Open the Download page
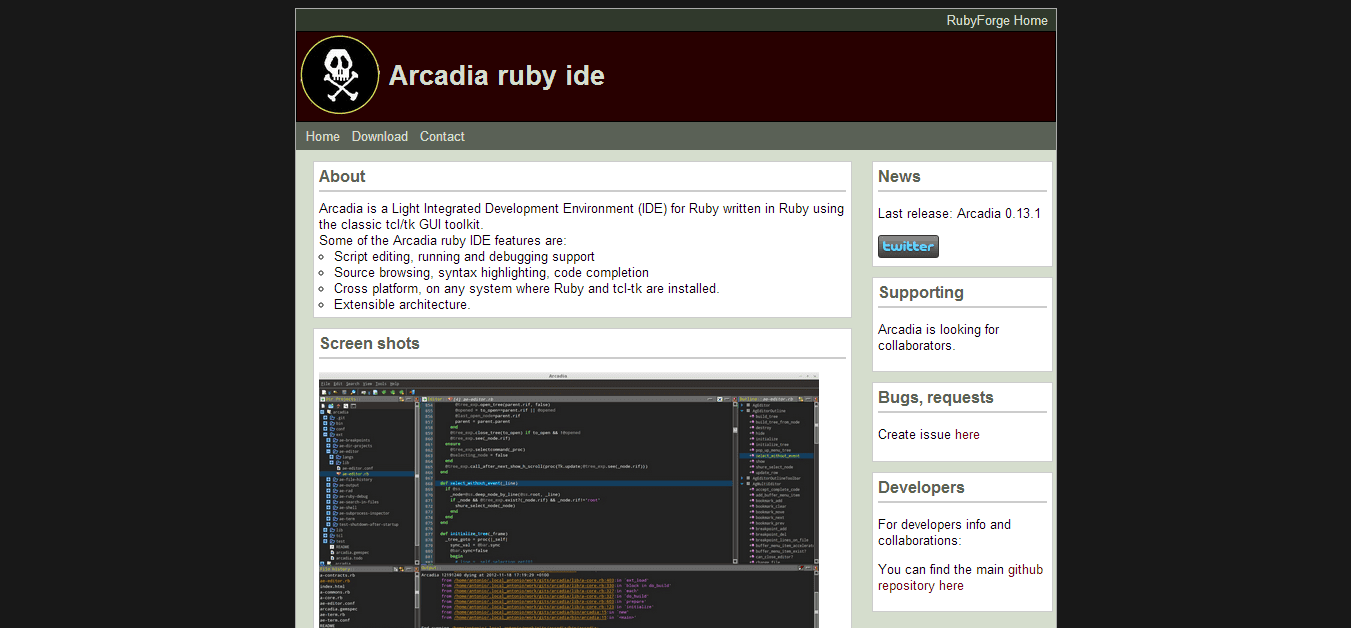 pos(380,136)
